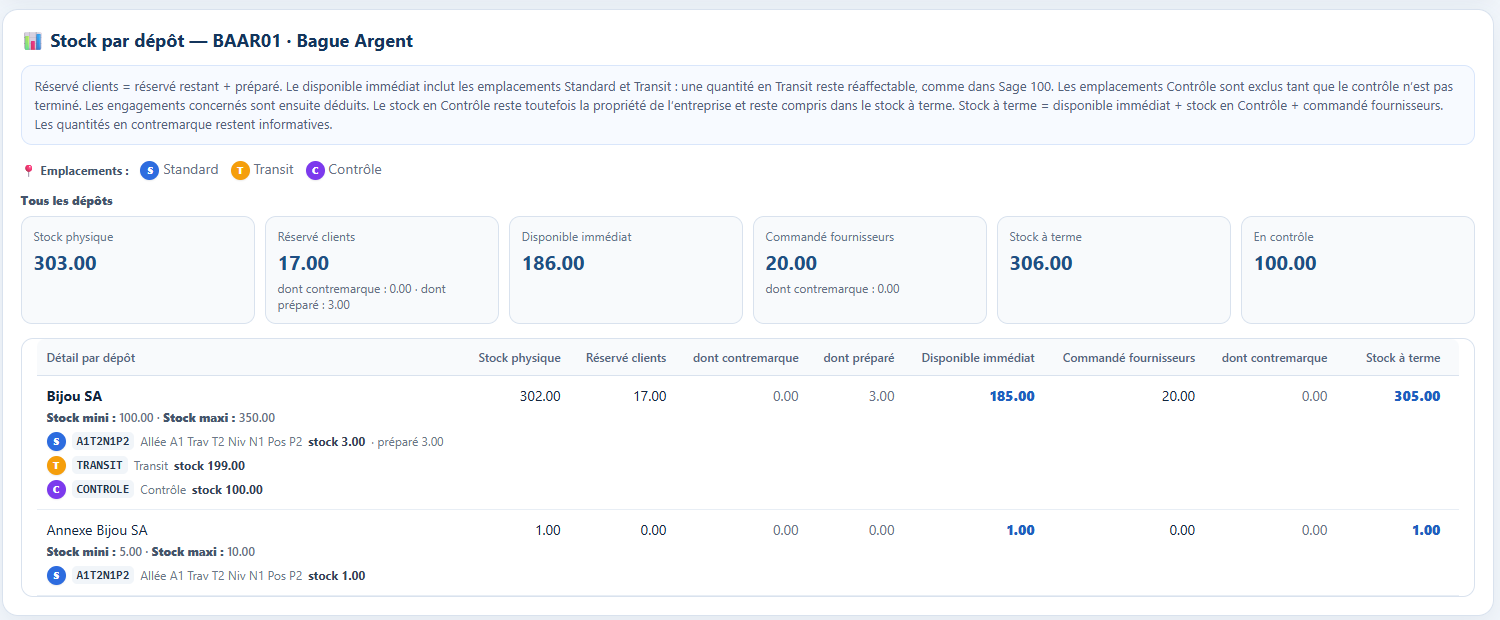The width and height of the screenshot is (1500, 620).
Task: Click Bijou SA's disponible immédiat value 185.00
Action: 1012,396
